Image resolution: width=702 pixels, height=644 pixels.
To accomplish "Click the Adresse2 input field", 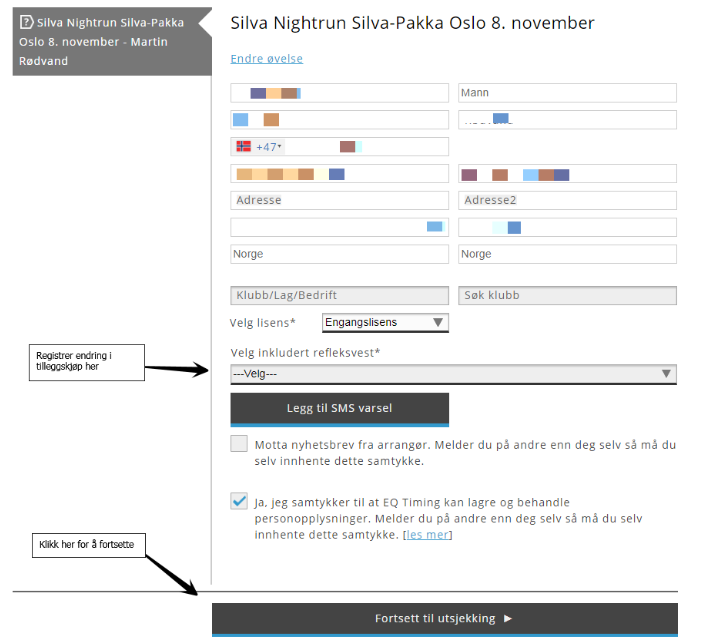I will point(567,200).
